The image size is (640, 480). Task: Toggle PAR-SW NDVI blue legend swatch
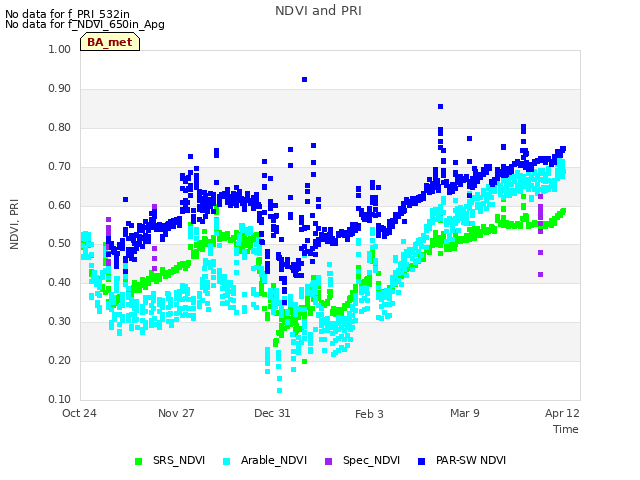click(422, 461)
